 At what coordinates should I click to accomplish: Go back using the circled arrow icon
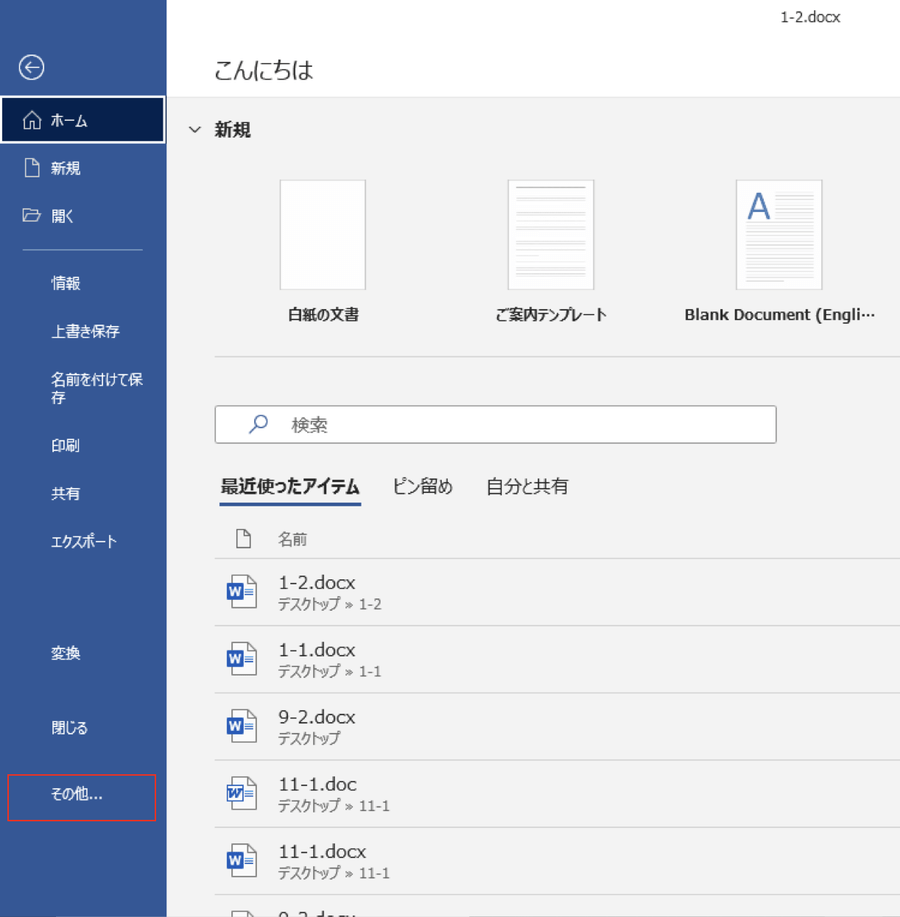[x=31, y=67]
